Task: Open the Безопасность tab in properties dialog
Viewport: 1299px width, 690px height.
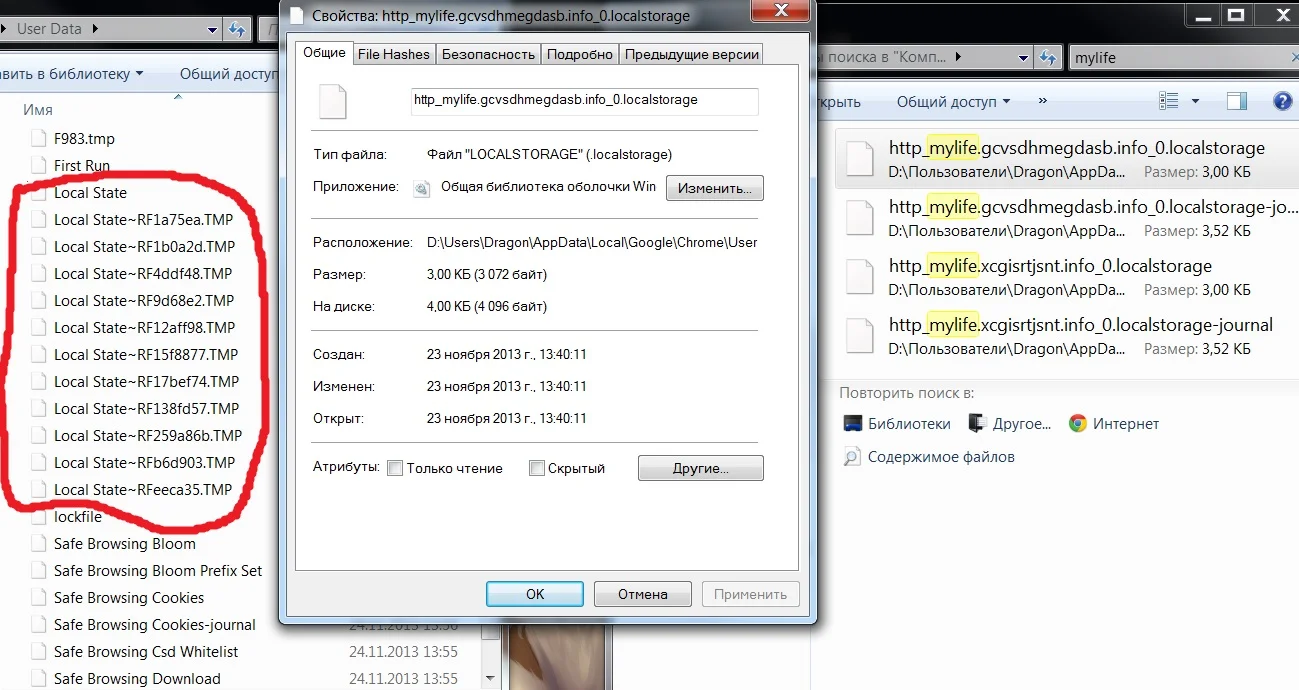Action: (488, 54)
